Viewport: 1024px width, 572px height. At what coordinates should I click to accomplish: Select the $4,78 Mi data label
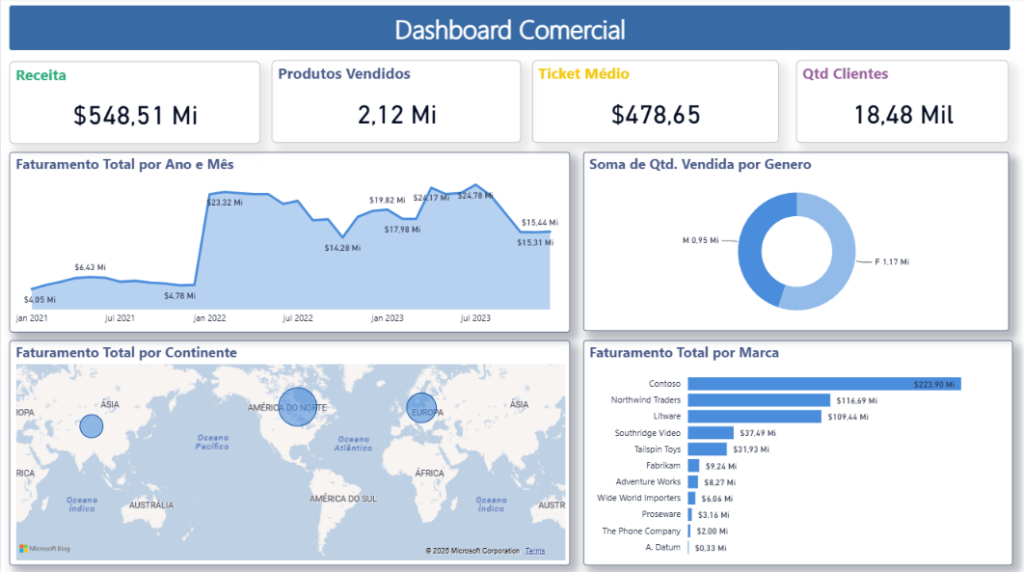click(180, 296)
